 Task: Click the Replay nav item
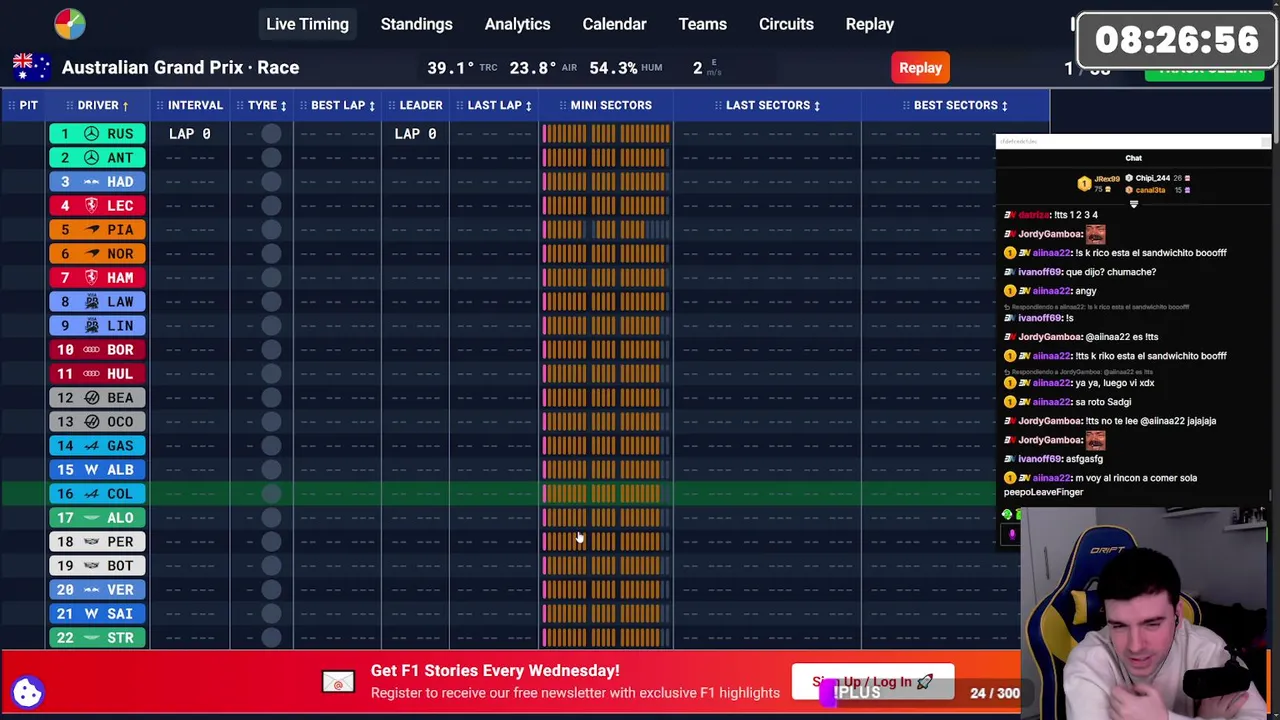point(869,24)
